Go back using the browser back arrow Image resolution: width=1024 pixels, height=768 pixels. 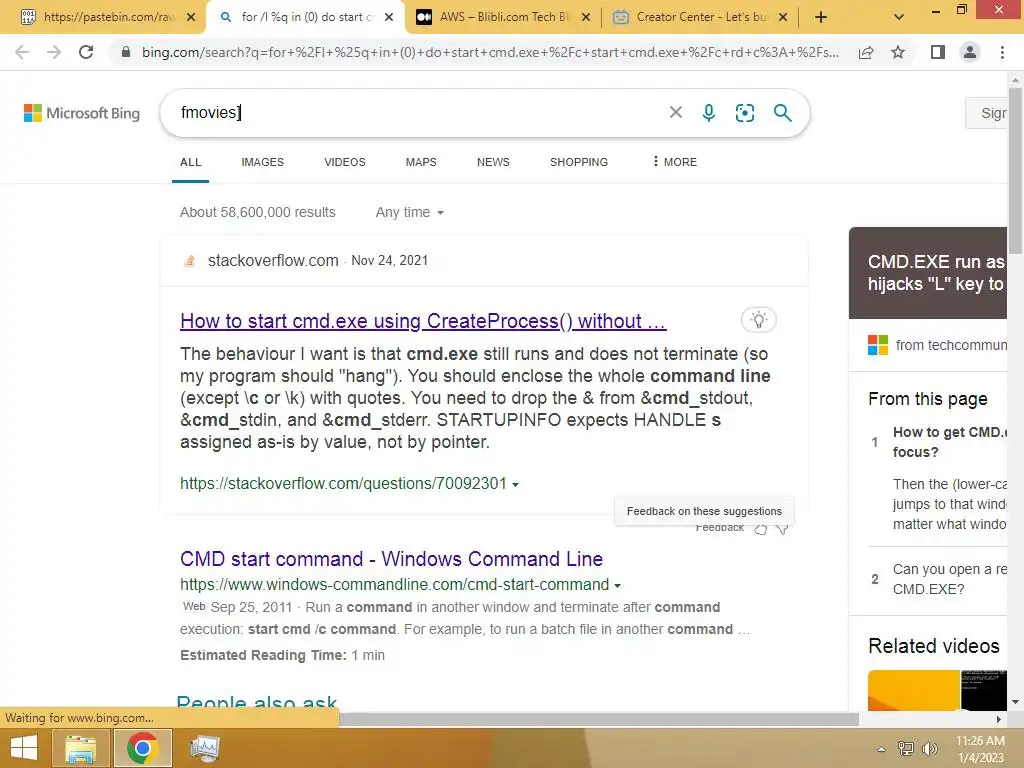[22, 52]
